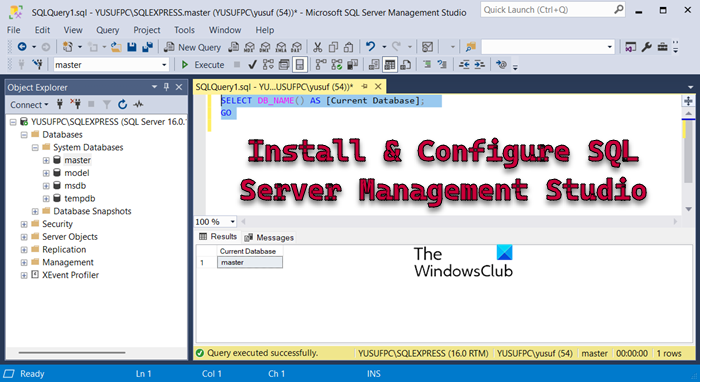The height and width of the screenshot is (382, 702).
Task: Click the Object Explorer horizontal scrollbar
Action: click(72, 352)
